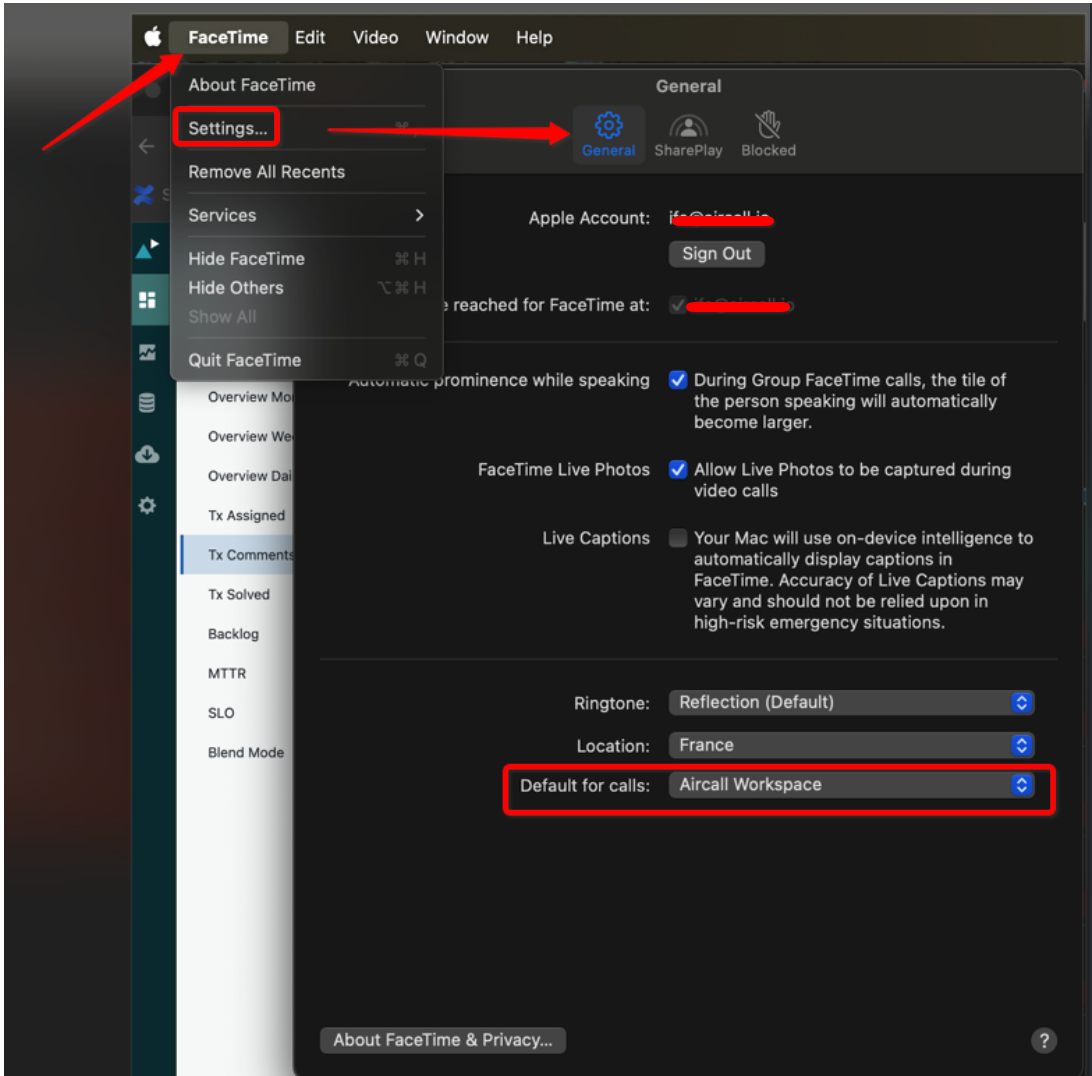Open the Ringtone dropdown
Image resolution: width=1092 pixels, height=1076 pixels.
(851, 702)
